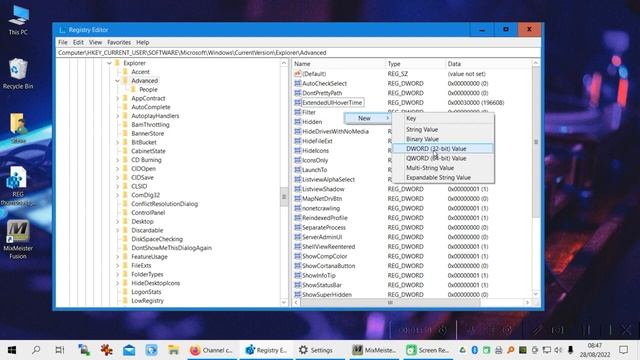The height and width of the screenshot is (360, 640).
Task: Click the Windows Start button
Action: point(12,350)
